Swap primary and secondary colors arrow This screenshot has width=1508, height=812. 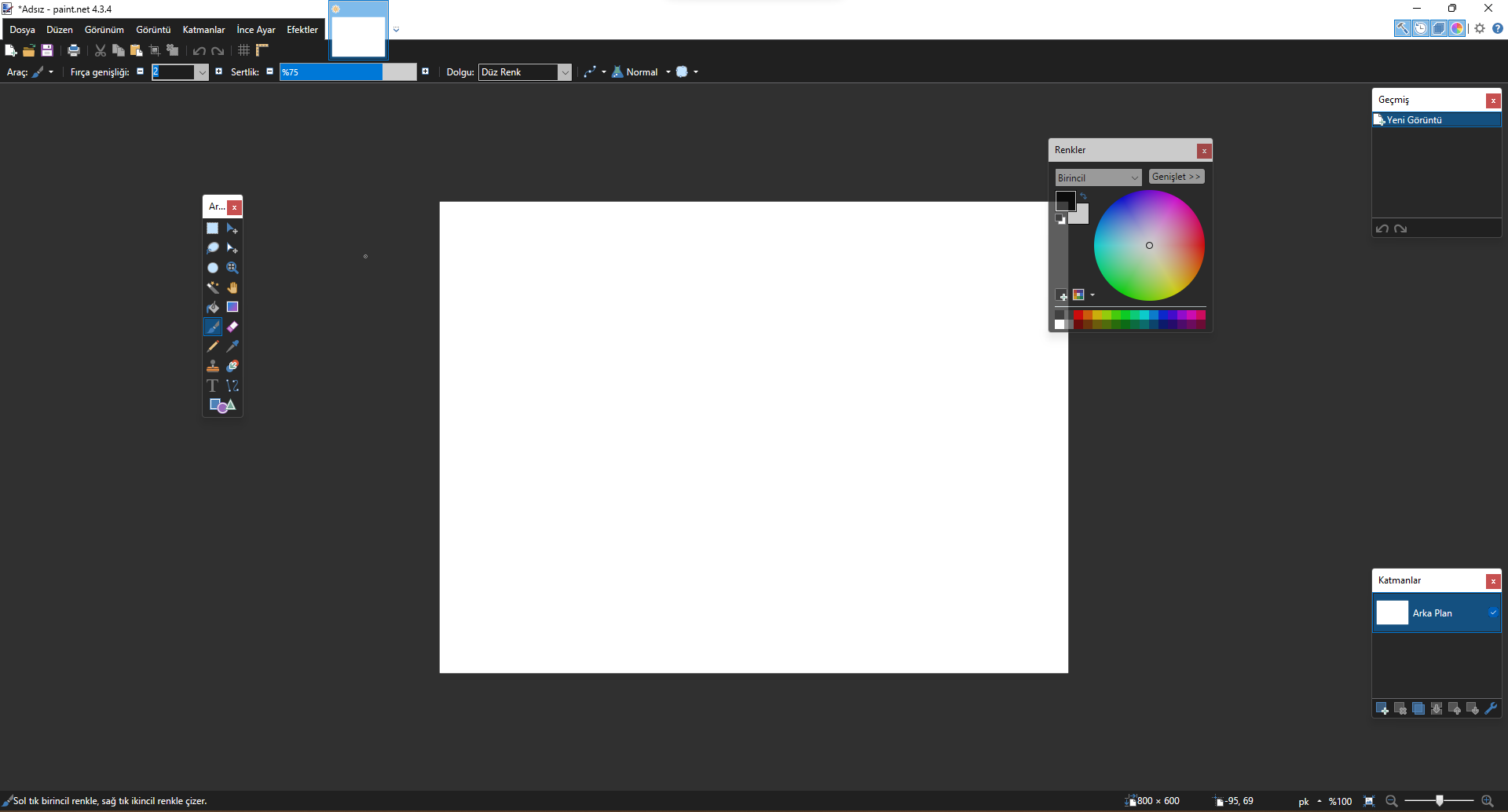[1084, 196]
